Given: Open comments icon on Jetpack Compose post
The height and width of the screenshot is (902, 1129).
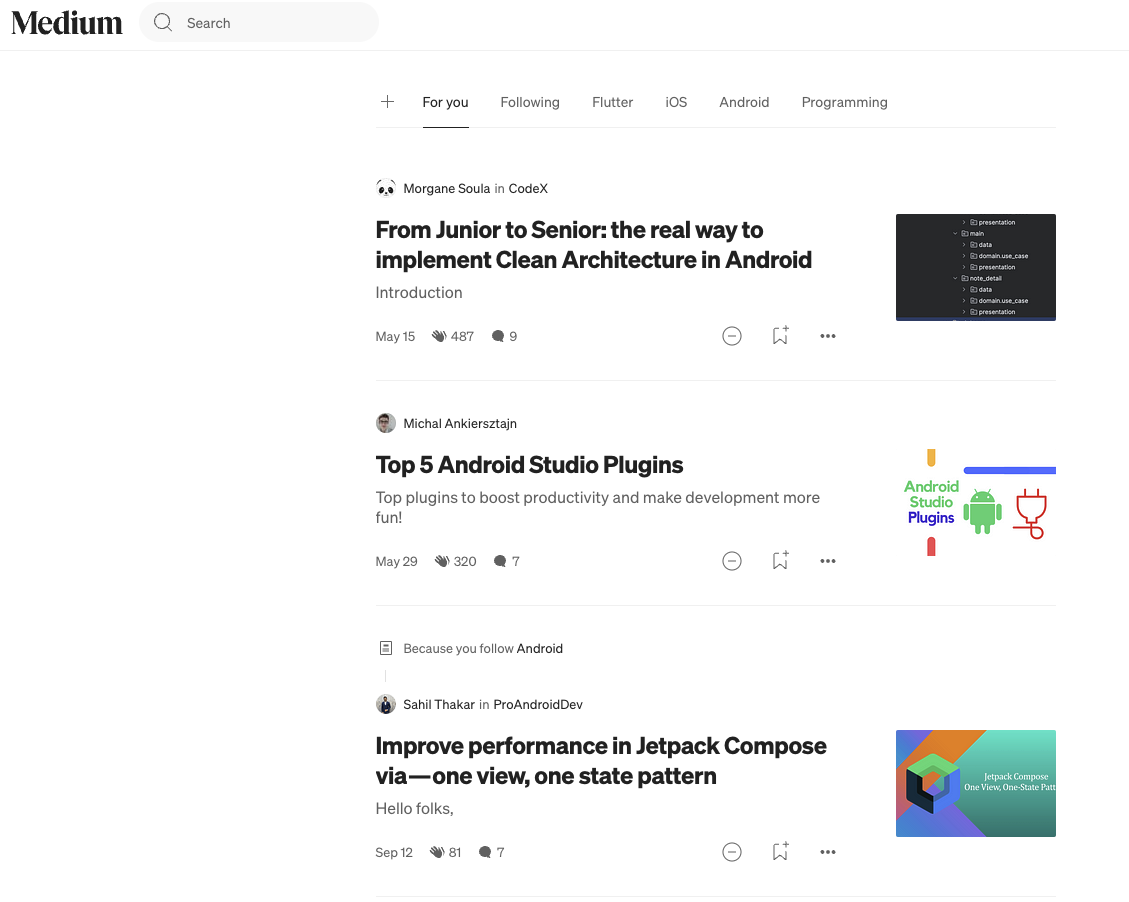Looking at the screenshot, I should click(x=485, y=852).
